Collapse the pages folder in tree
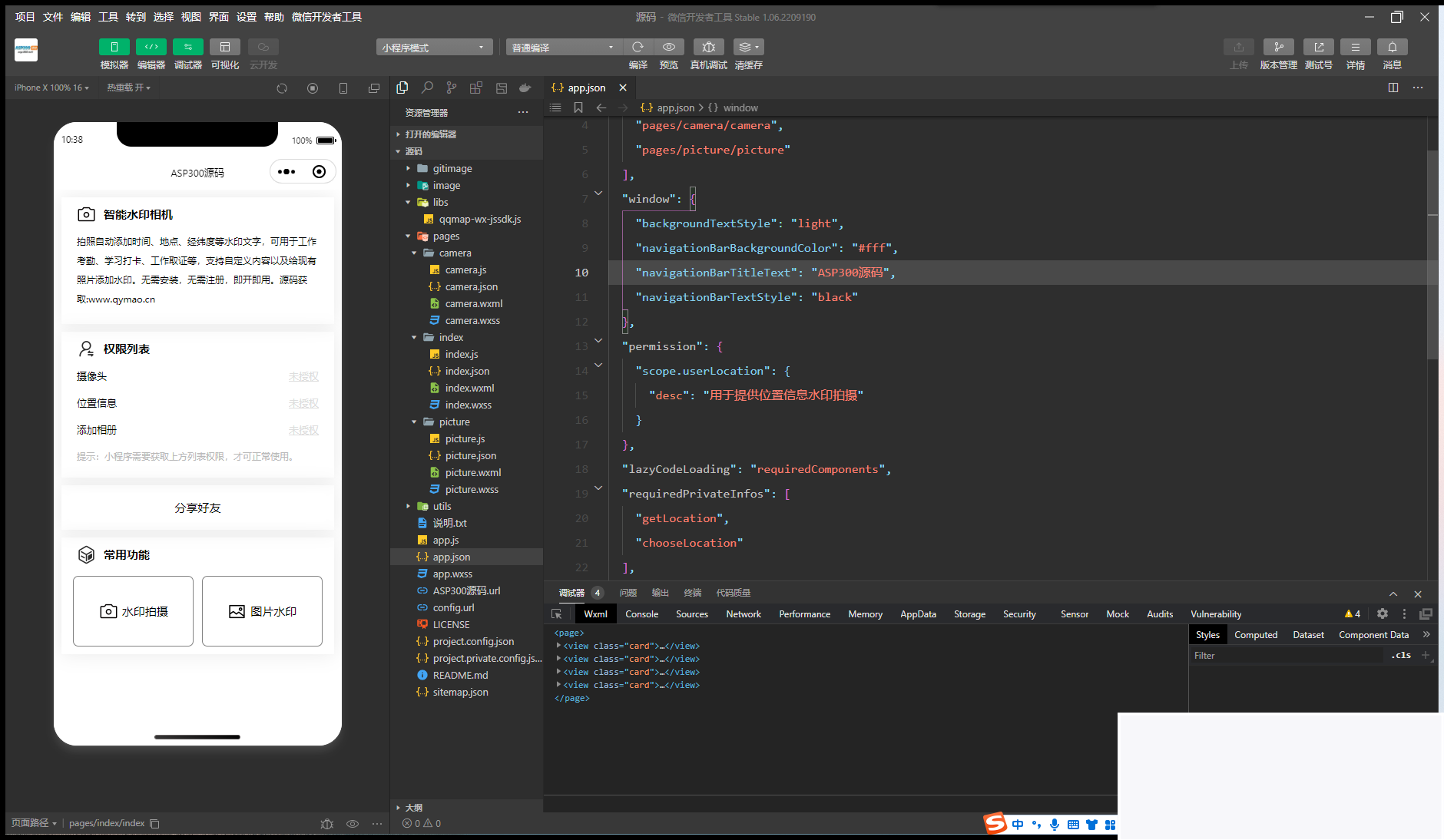 coord(445,236)
